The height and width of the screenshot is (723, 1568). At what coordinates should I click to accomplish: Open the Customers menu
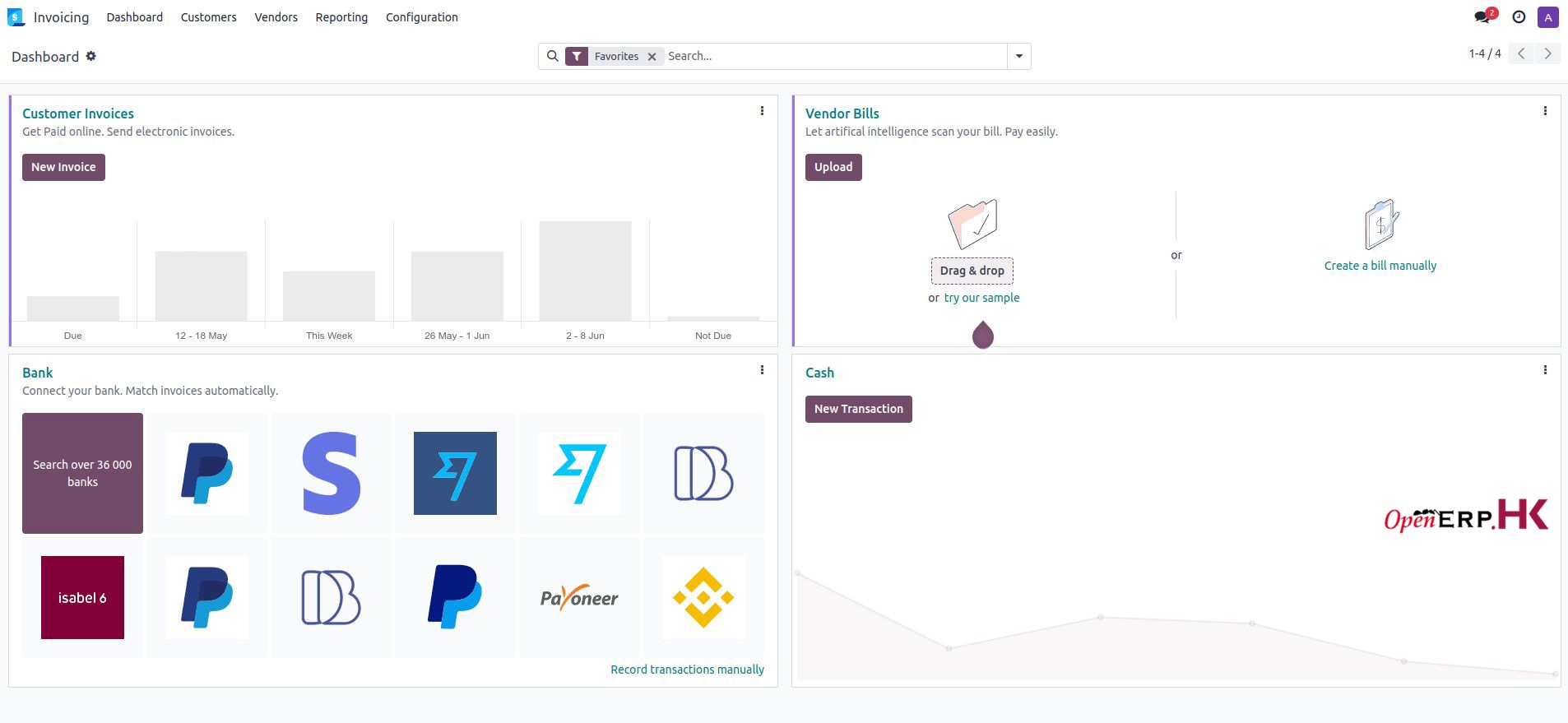tap(209, 17)
